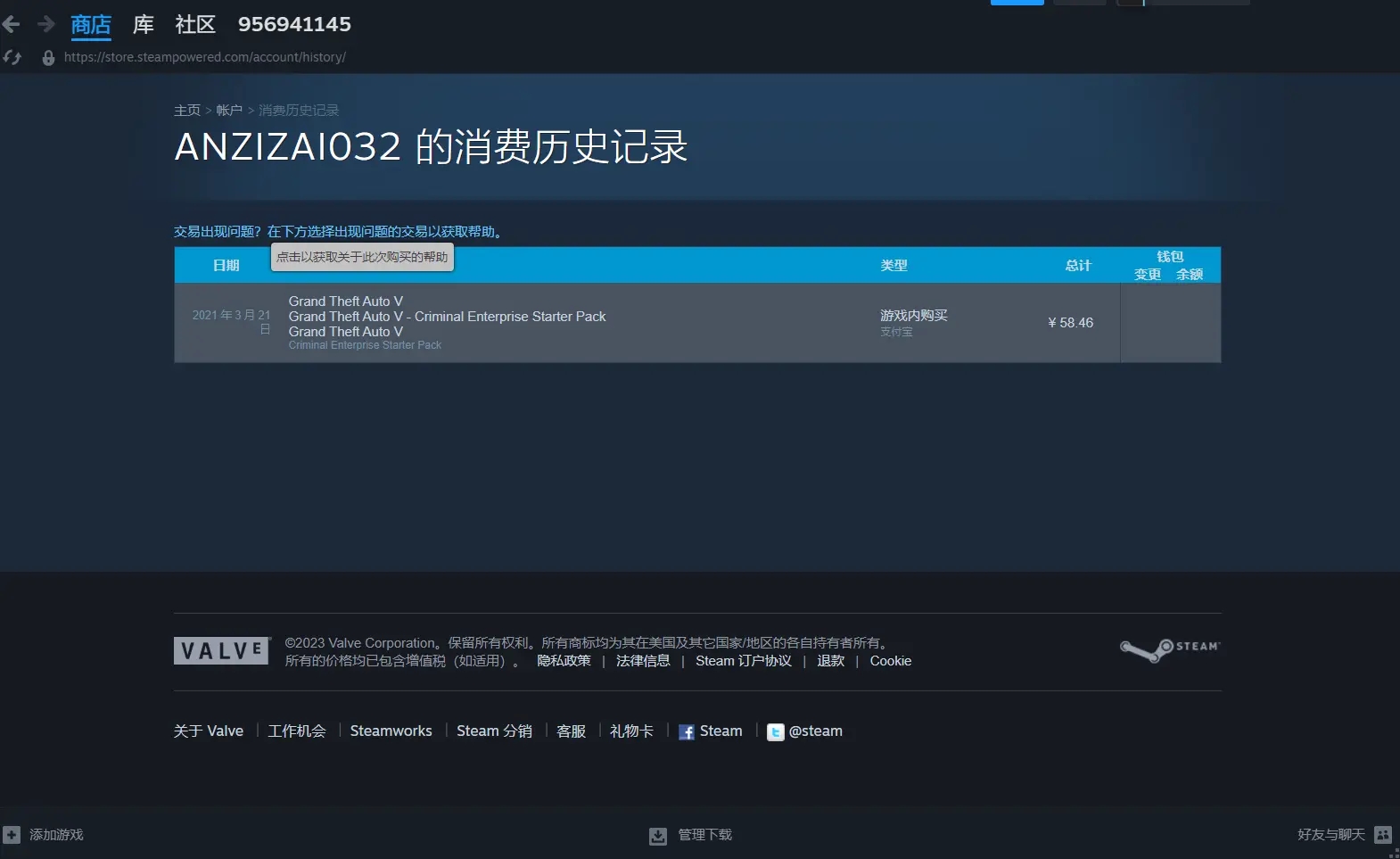1400x859 pixels.
Task: Open the 关于 Valve link
Action: click(209, 731)
